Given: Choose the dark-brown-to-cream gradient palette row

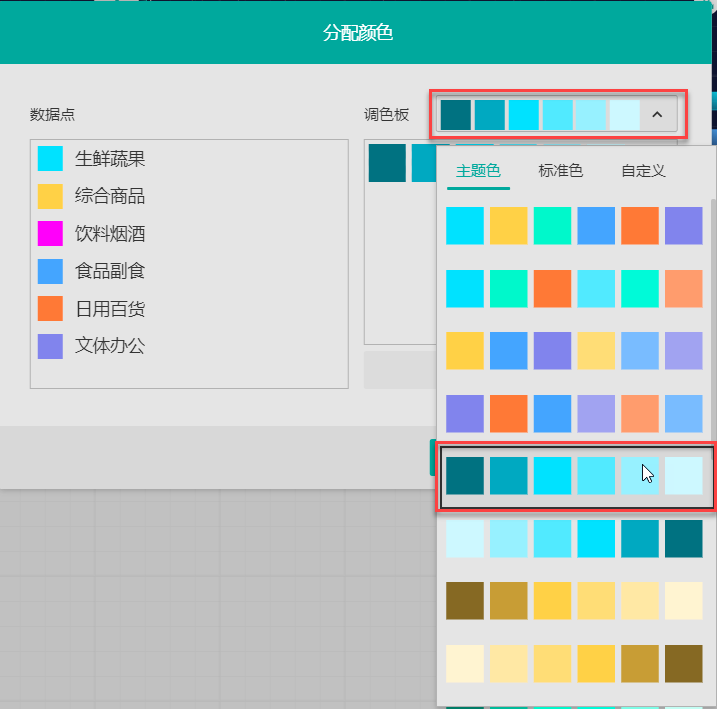Looking at the screenshot, I should tap(574, 600).
